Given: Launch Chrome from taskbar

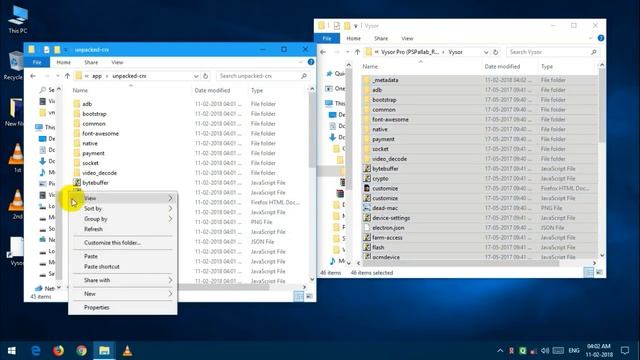Looking at the screenshot, I should click(x=82, y=351).
